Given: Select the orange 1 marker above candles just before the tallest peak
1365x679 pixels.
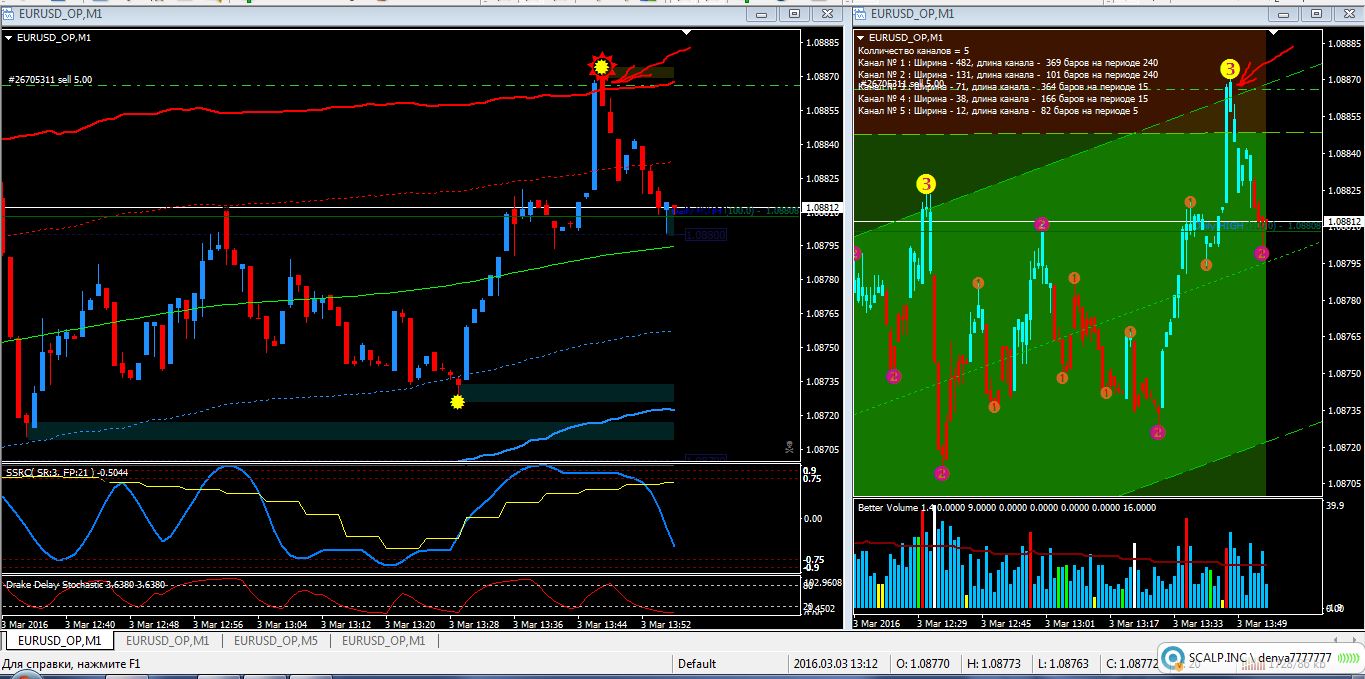Looking at the screenshot, I should [1190, 202].
